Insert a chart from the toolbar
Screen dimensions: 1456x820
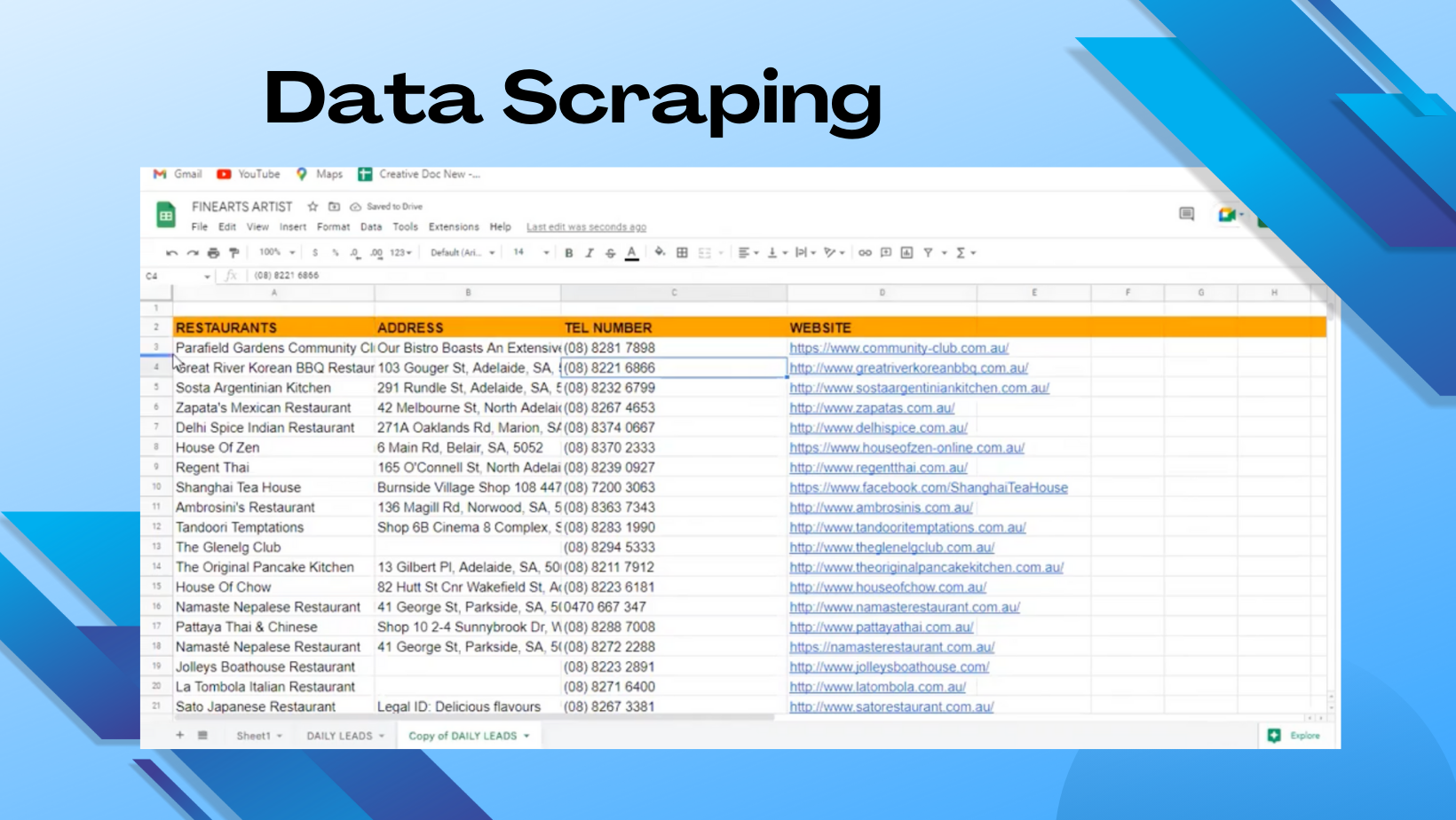906,253
